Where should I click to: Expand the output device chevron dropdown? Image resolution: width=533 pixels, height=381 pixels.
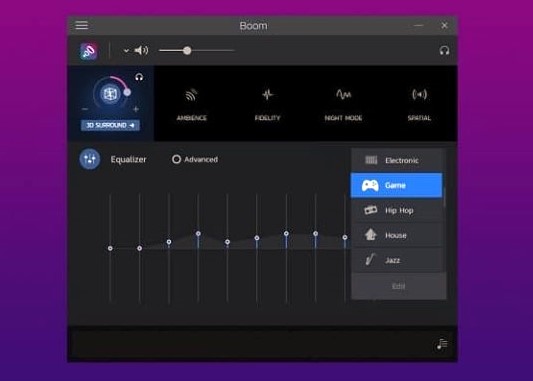[x=126, y=51]
